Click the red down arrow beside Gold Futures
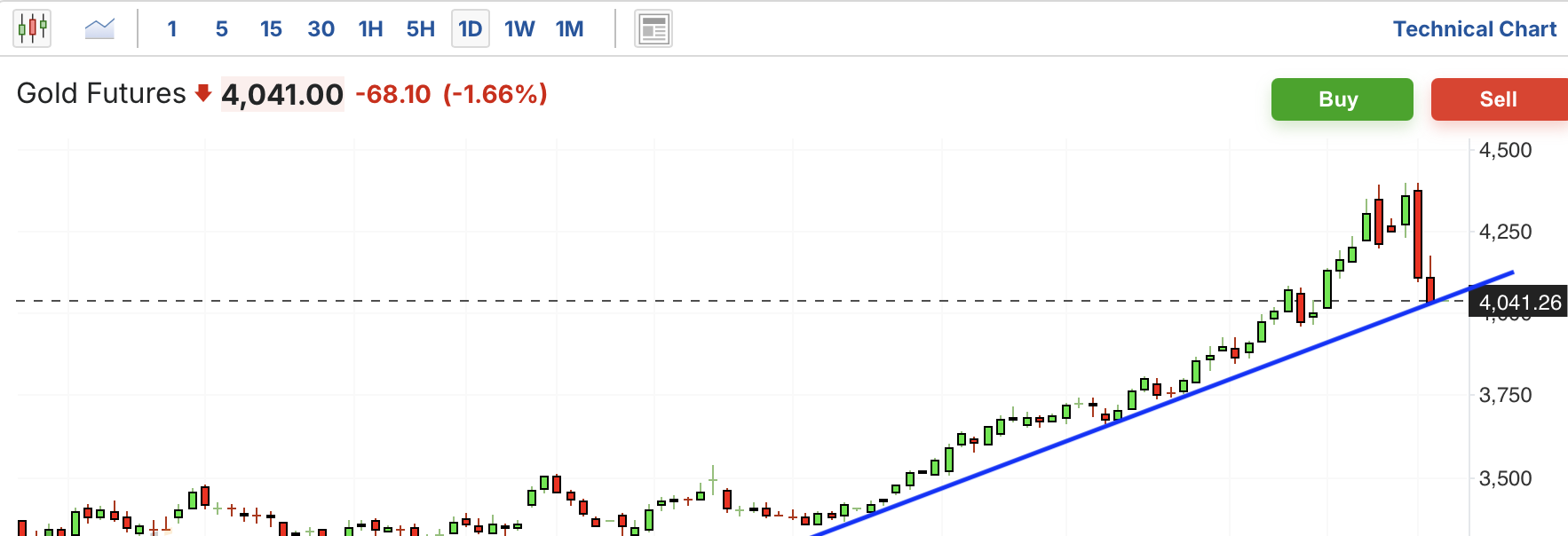Image resolution: width=1568 pixels, height=536 pixels. pos(203,93)
